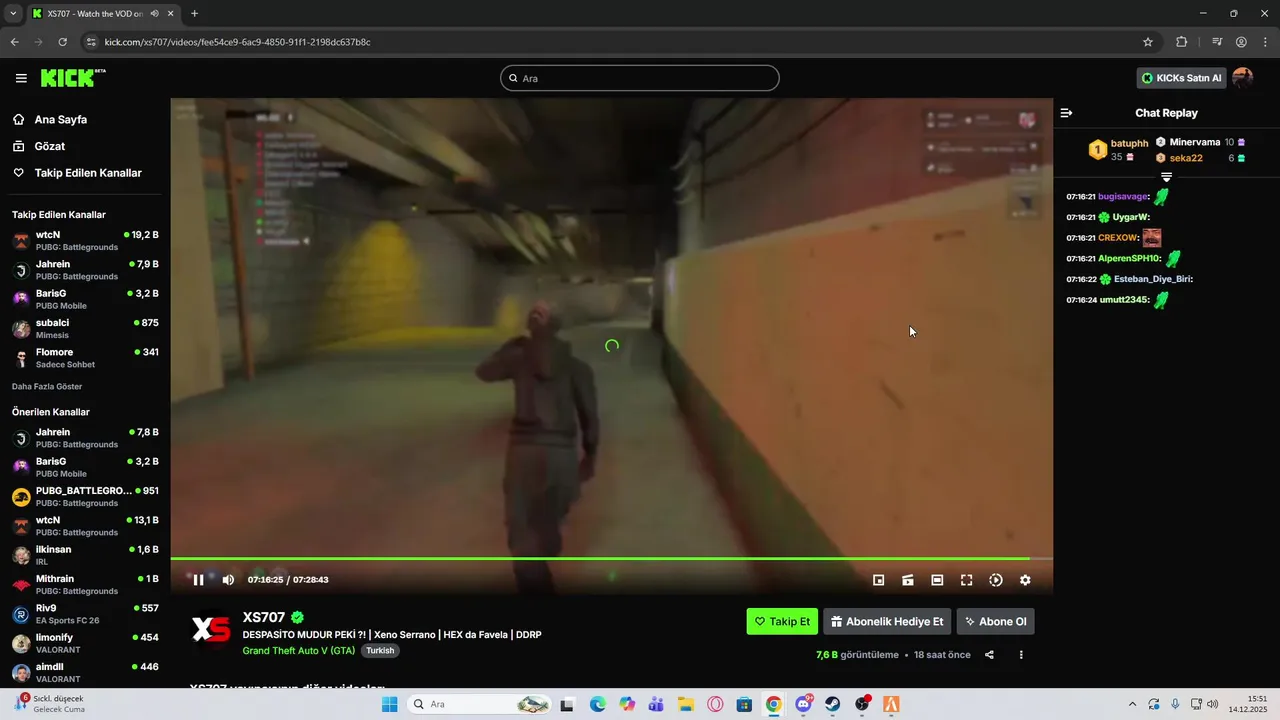Click bugisavage chat username
1280x720 pixels.
(1123, 197)
